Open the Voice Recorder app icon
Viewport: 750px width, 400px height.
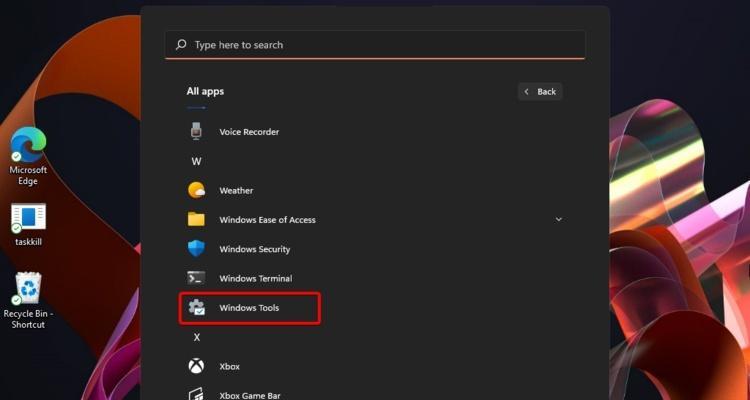(196, 131)
